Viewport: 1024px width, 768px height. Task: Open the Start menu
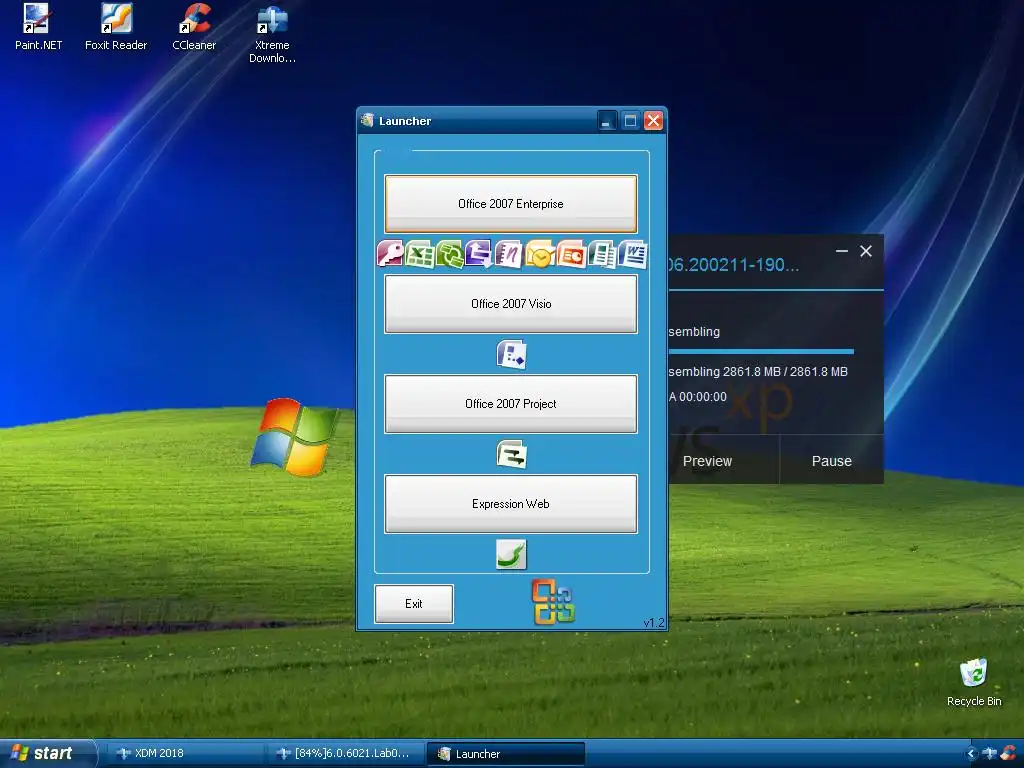pyautogui.click(x=46, y=753)
